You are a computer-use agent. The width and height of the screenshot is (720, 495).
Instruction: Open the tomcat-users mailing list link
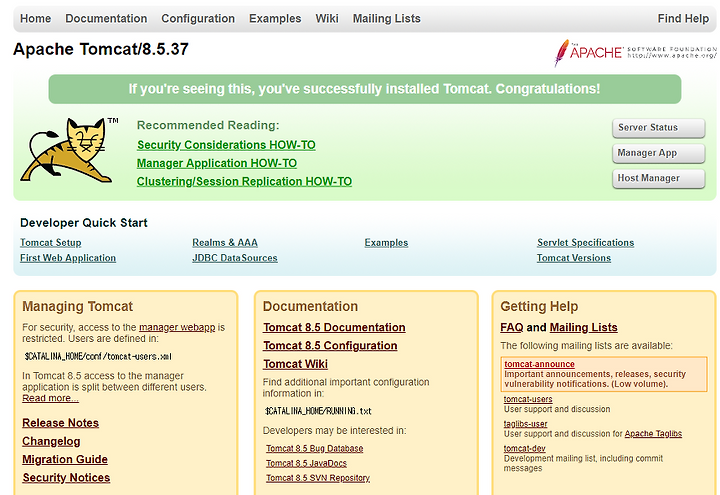coord(528,399)
